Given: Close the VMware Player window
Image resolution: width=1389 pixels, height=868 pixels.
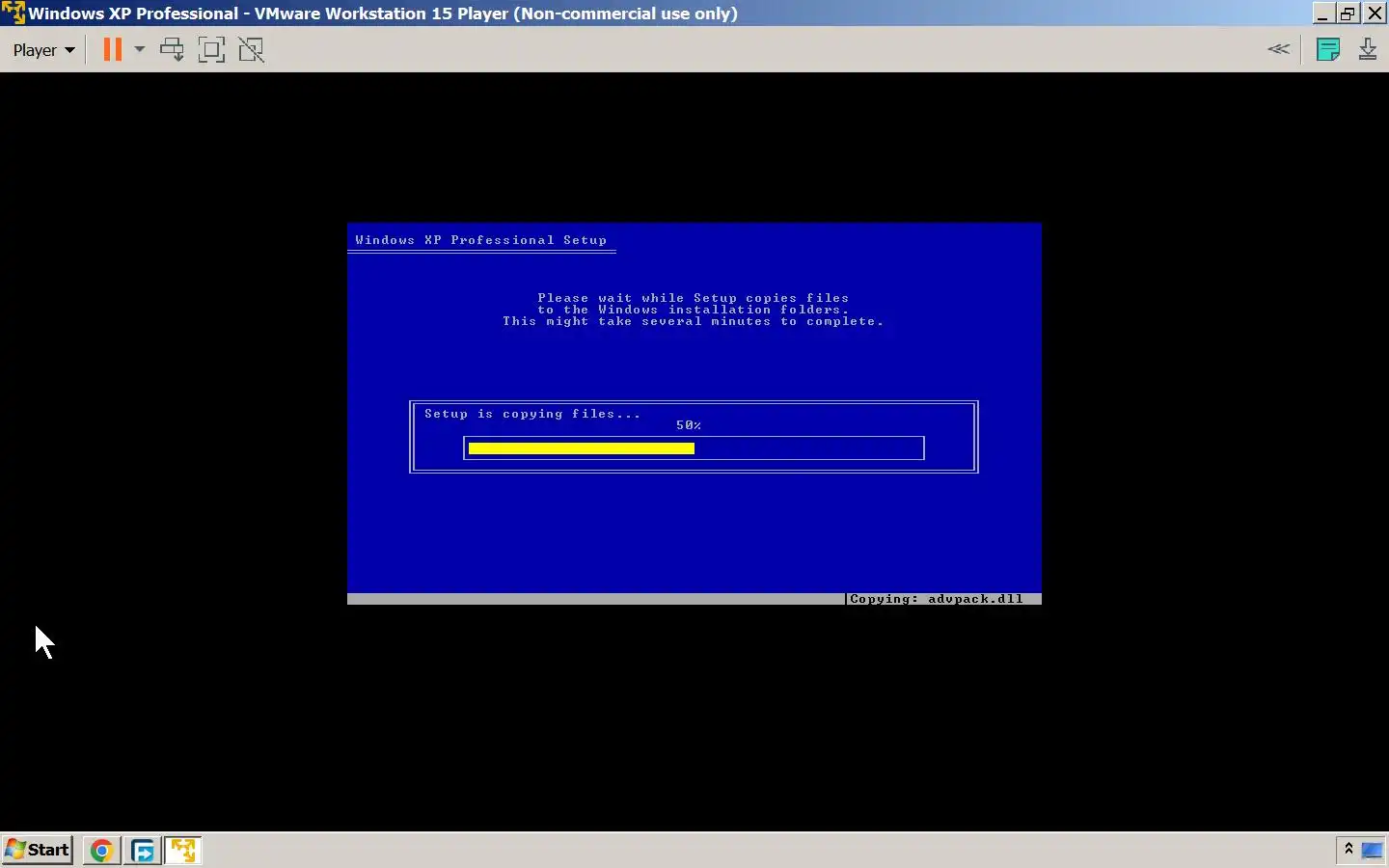Looking at the screenshot, I should tap(1375, 14).
